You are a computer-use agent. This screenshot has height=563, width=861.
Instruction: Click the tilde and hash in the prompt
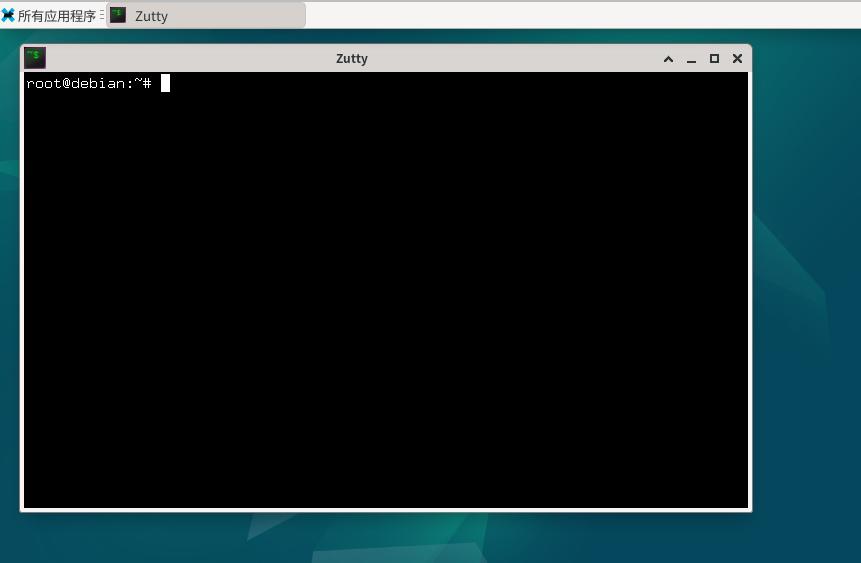pos(143,83)
